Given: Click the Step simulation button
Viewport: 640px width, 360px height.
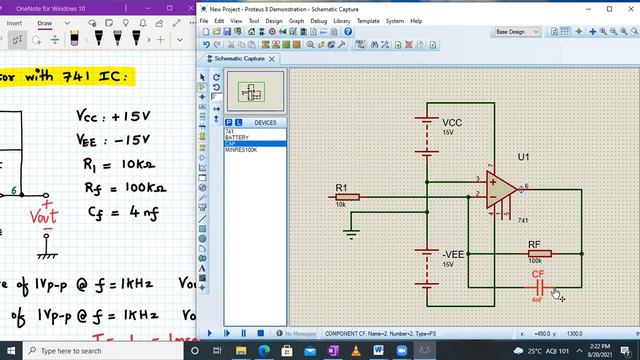Looking at the screenshot, I should [x=227, y=333].
